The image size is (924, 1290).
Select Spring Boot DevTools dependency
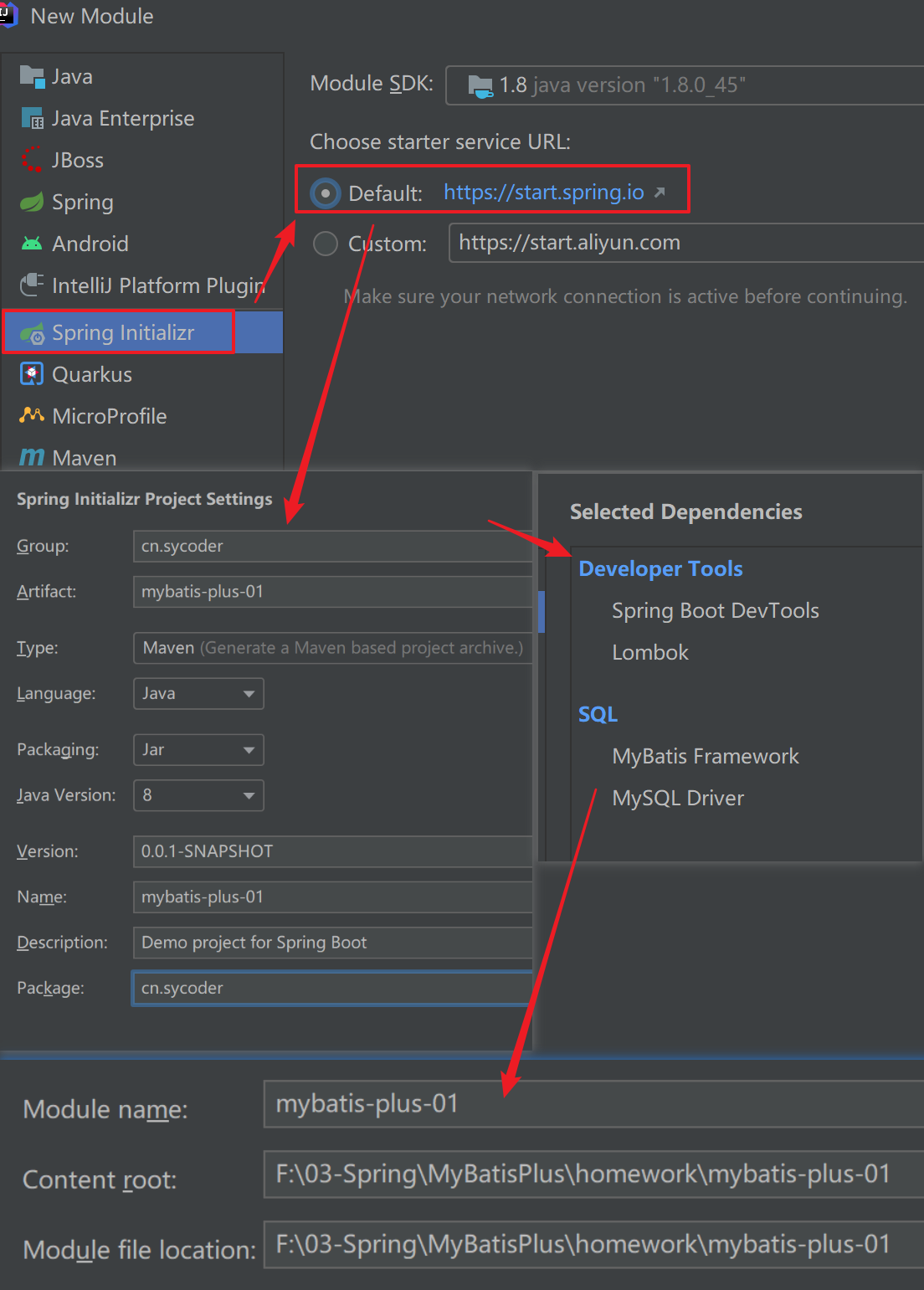pyautogui.click(x=716, y=610)
